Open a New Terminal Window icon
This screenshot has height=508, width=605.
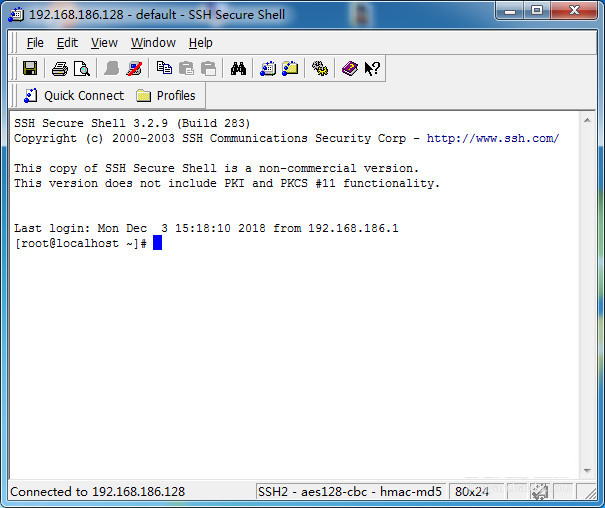268,69
